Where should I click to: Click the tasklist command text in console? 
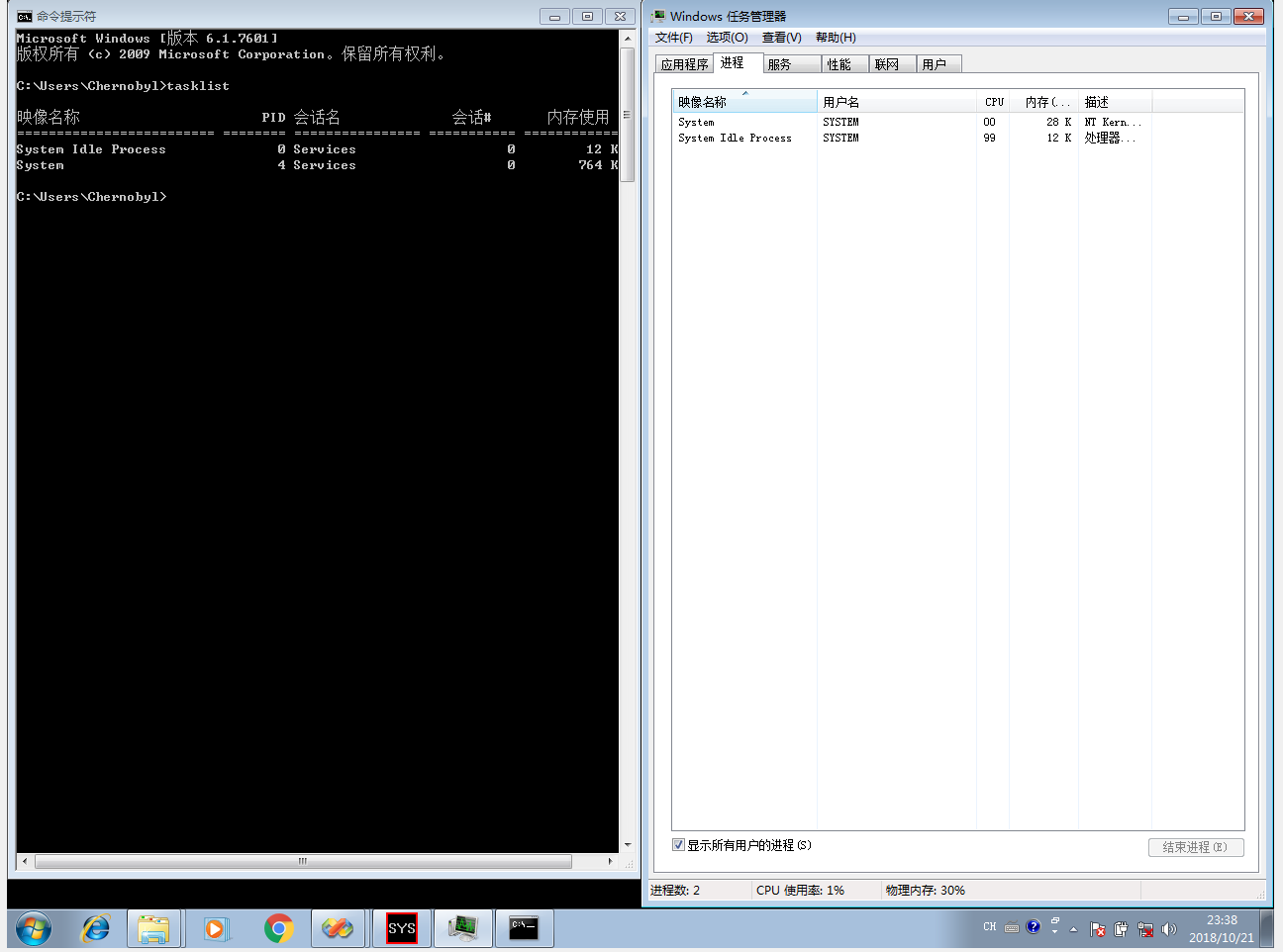[198, 86]
